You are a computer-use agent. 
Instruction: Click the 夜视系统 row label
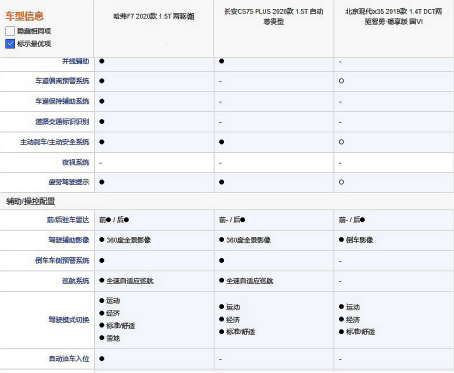(x=76, y=162)
